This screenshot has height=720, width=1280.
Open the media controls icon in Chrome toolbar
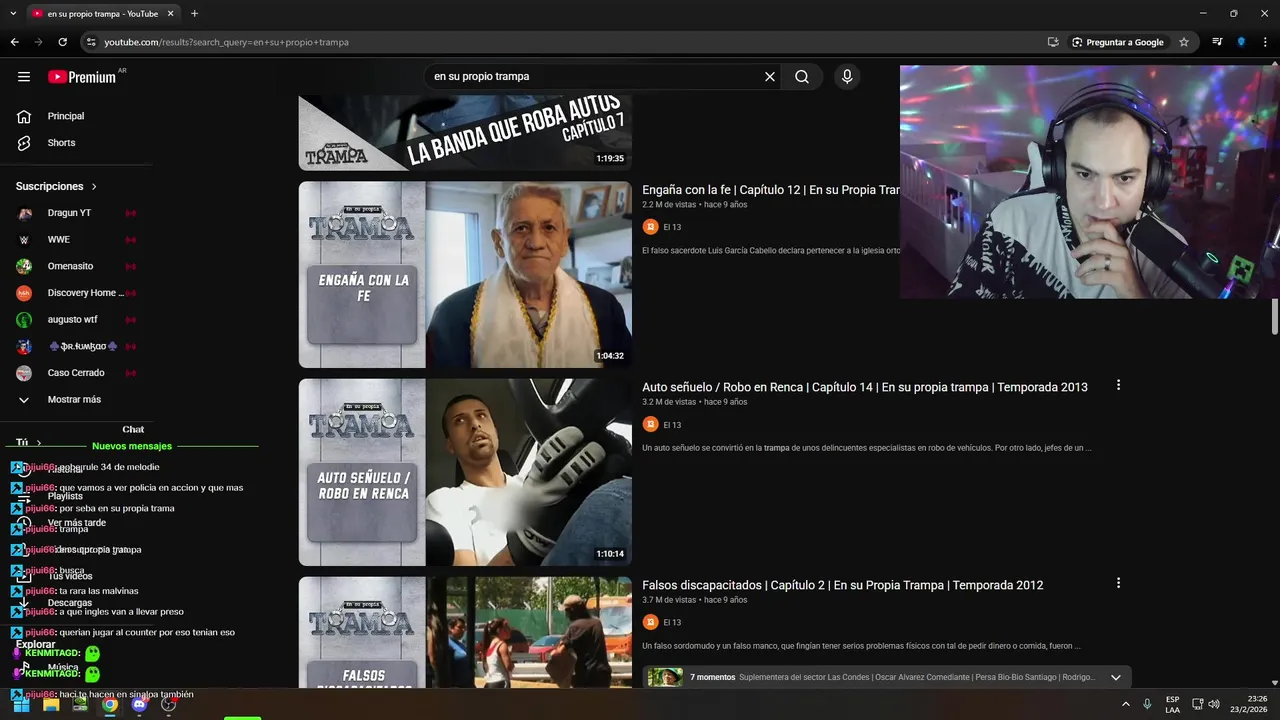click(x=1217, y=42)
